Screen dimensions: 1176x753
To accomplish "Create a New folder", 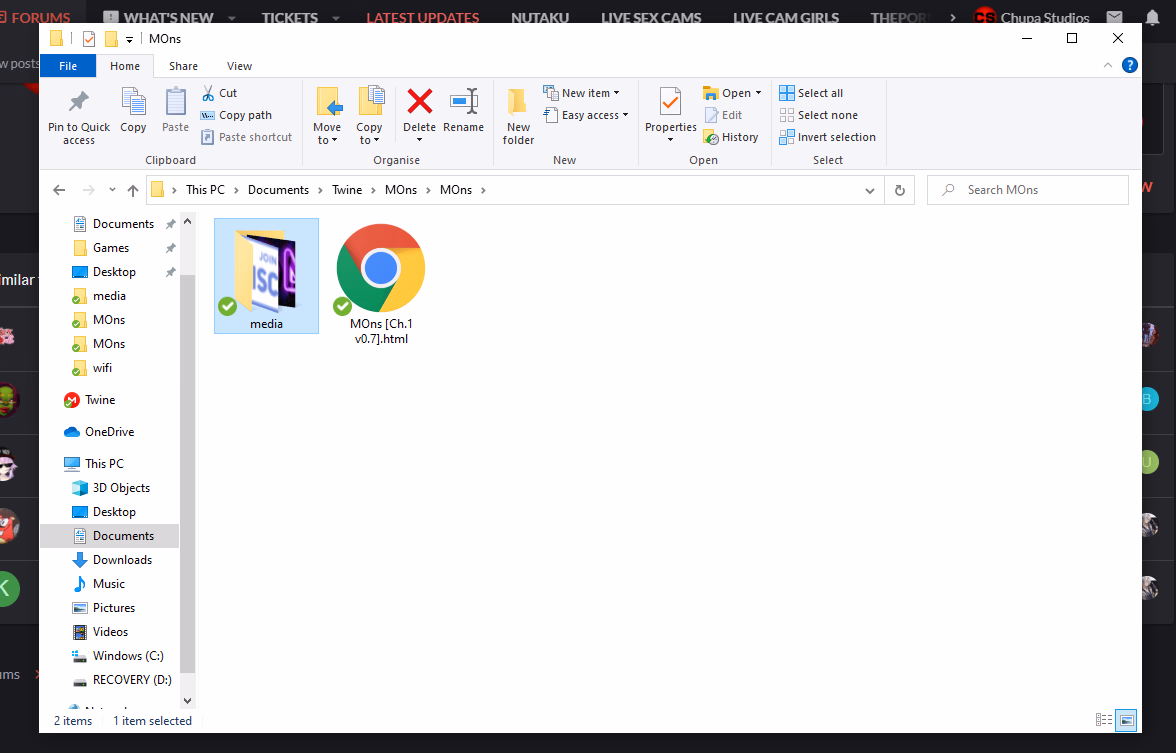I will pos(518,116).
